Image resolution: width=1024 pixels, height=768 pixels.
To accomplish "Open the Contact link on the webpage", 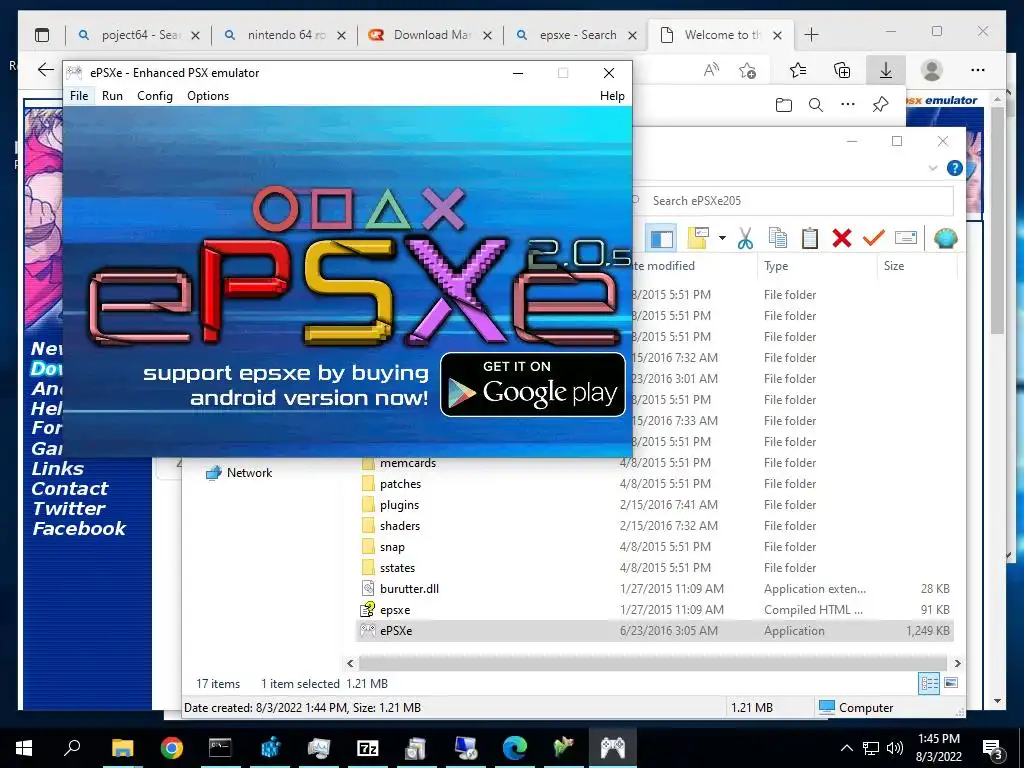I will point(70,488).
